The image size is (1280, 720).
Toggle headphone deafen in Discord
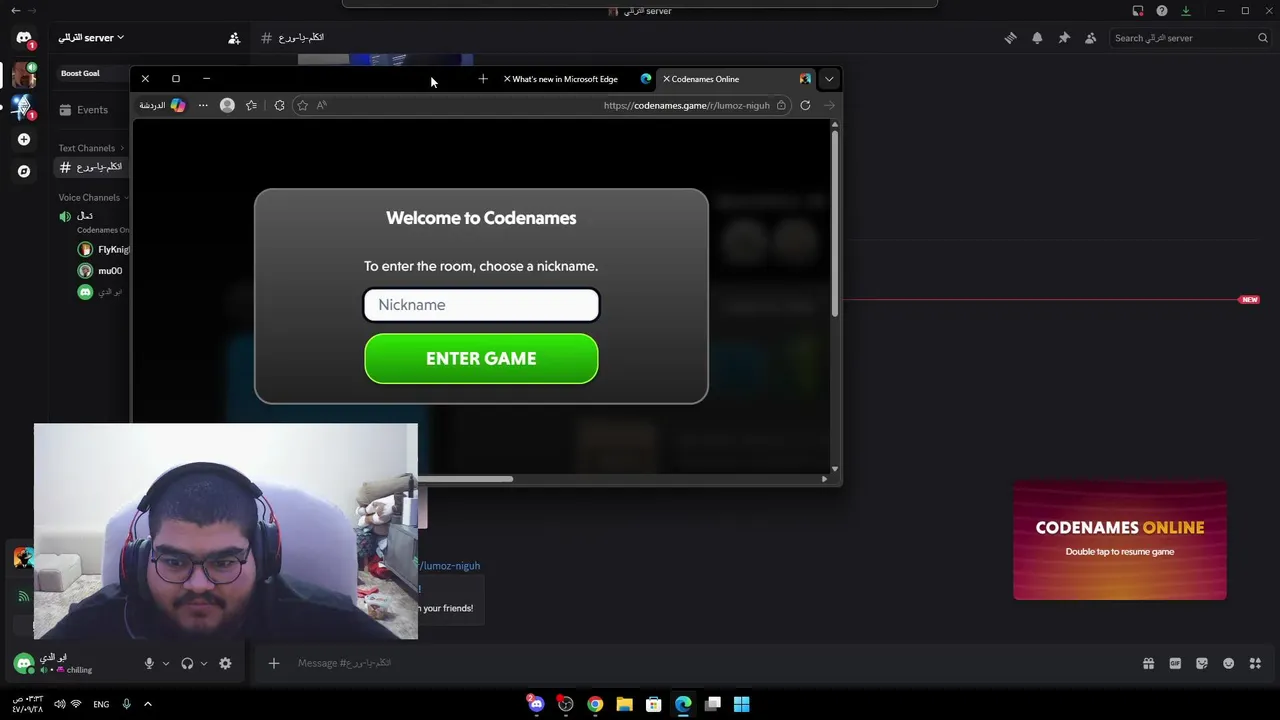(187, 663)
